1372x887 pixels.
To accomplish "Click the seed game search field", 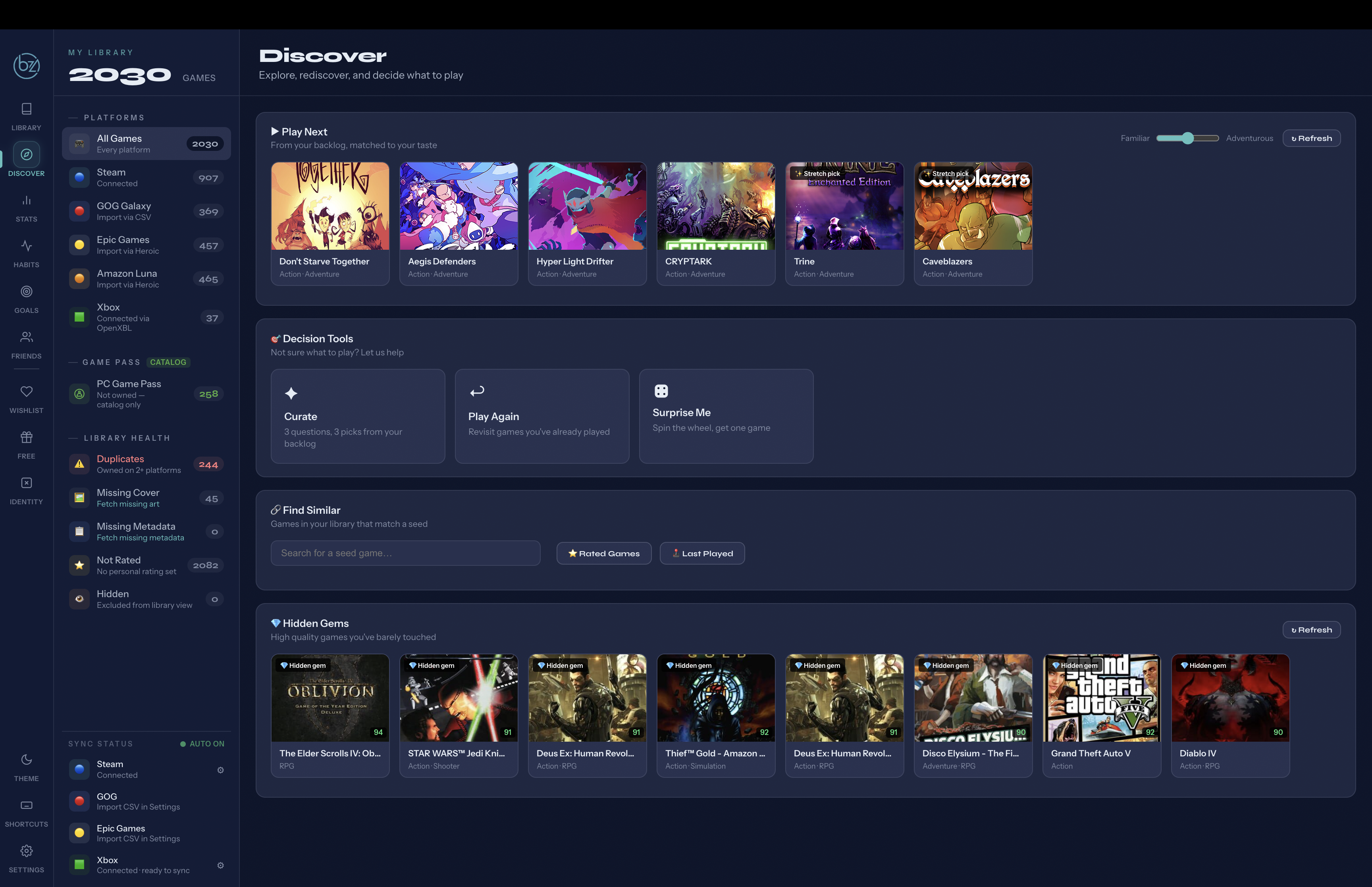I will tap(405, 553).
